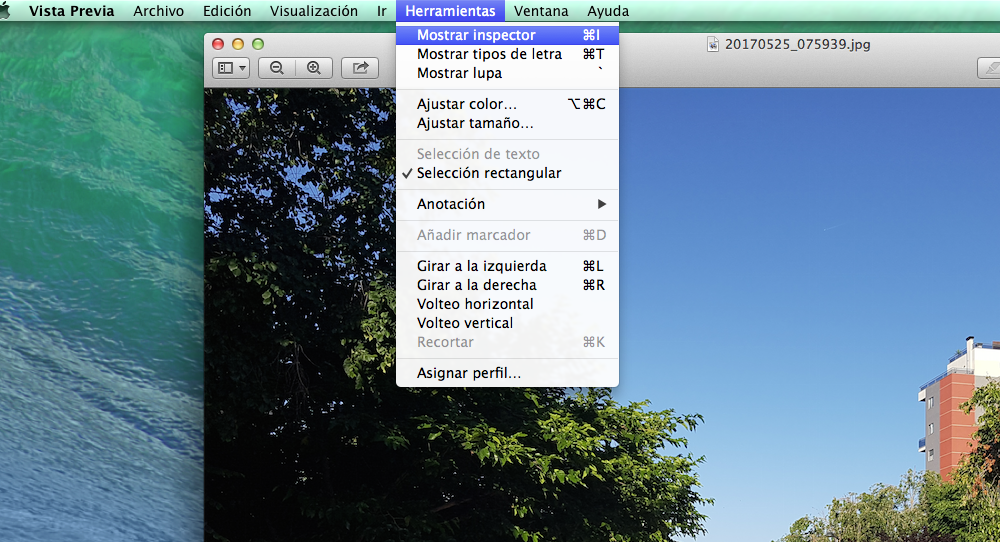
Task: Click the zoom out magnifier button
Action: pyautogui.click(x=276, y=68)
